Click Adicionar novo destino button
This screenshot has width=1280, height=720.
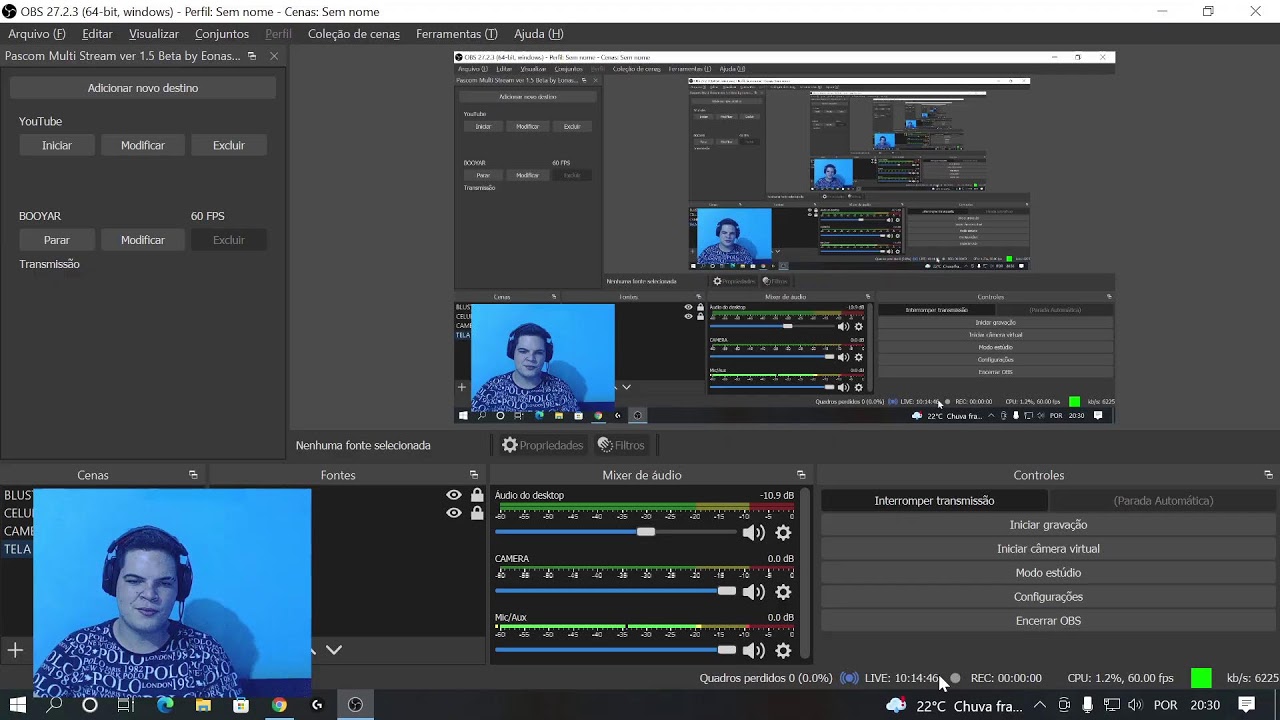[x=143, y=88]
